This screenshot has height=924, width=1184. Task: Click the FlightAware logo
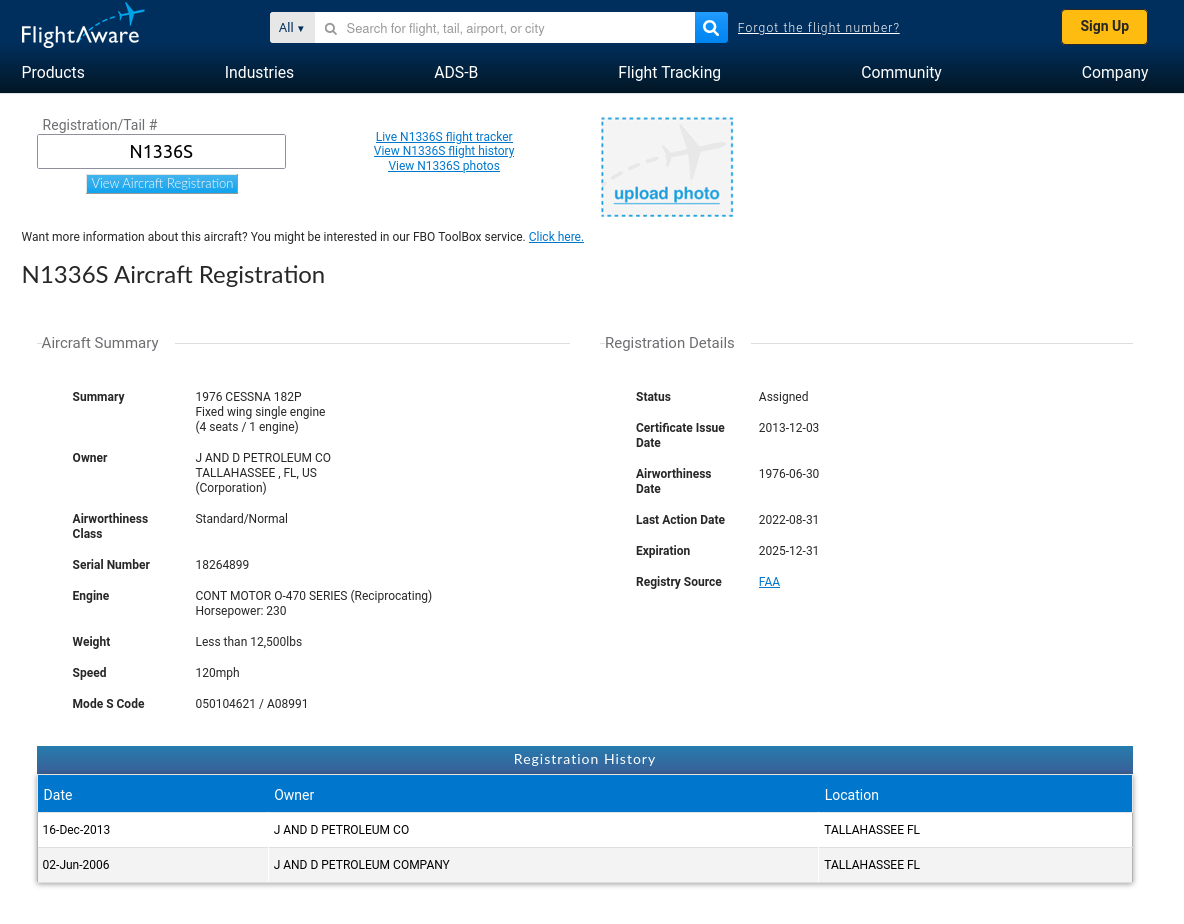(x=82, y=26)
